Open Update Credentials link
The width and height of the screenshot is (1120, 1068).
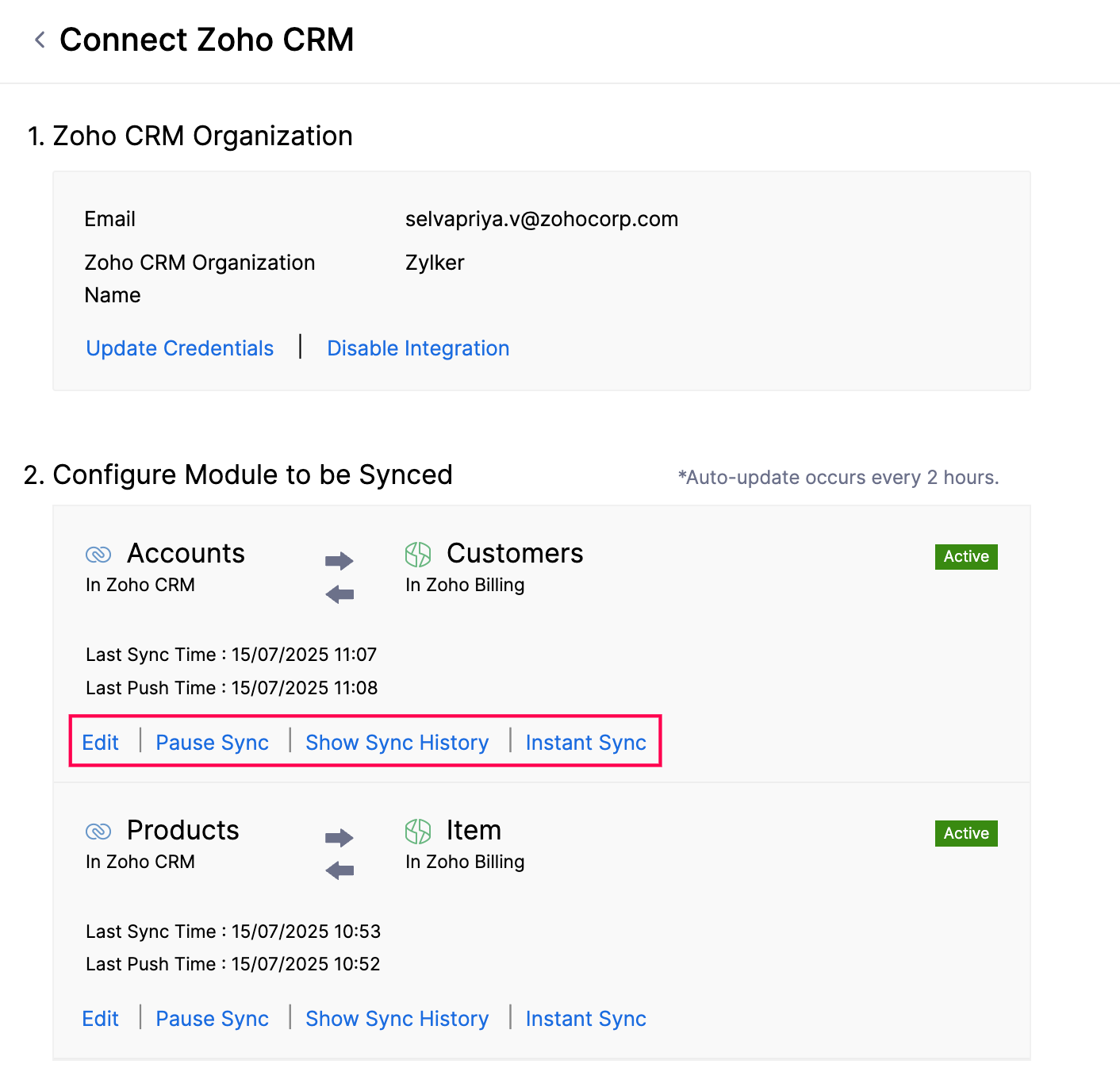180,348
